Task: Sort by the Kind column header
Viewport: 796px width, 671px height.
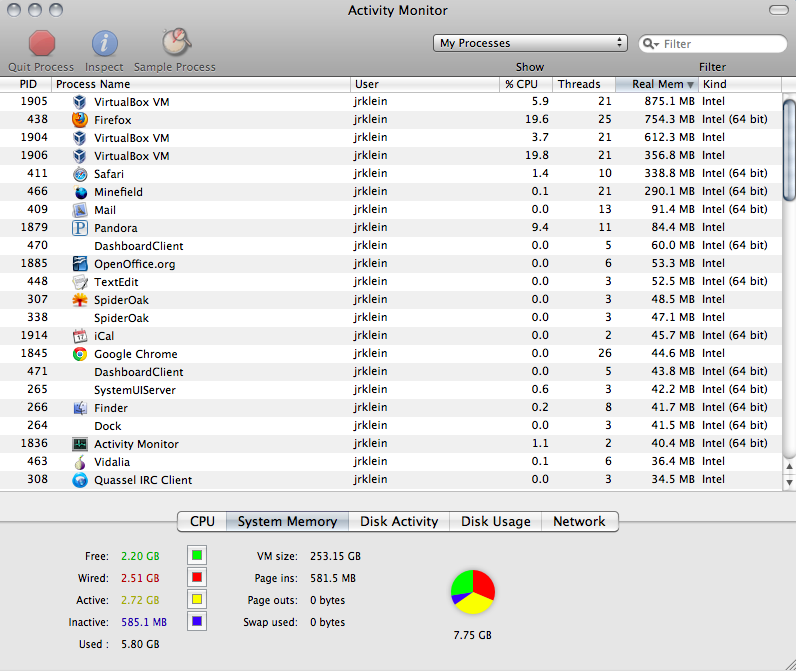Action: (740, 84)
